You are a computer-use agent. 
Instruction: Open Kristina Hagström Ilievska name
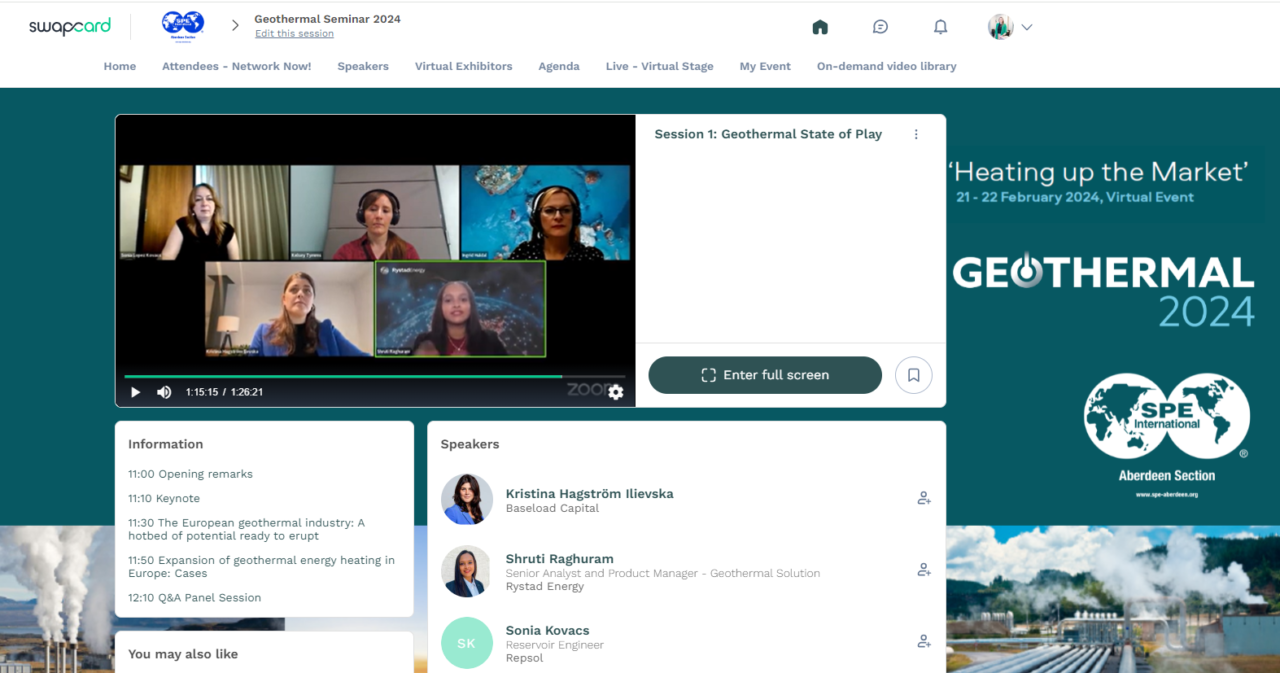coord(589,493)
